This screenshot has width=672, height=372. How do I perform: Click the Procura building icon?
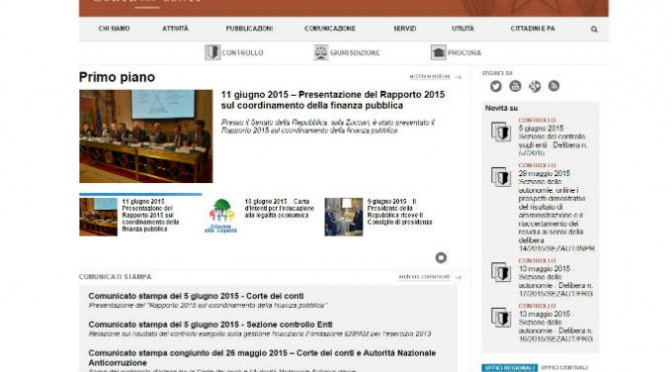pyautogui.click(x=438, y=52)
